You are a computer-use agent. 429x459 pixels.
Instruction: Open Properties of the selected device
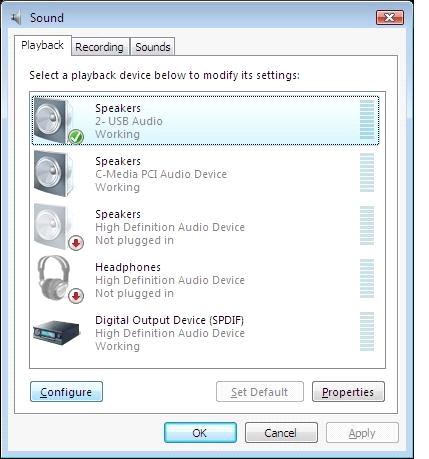348,392
